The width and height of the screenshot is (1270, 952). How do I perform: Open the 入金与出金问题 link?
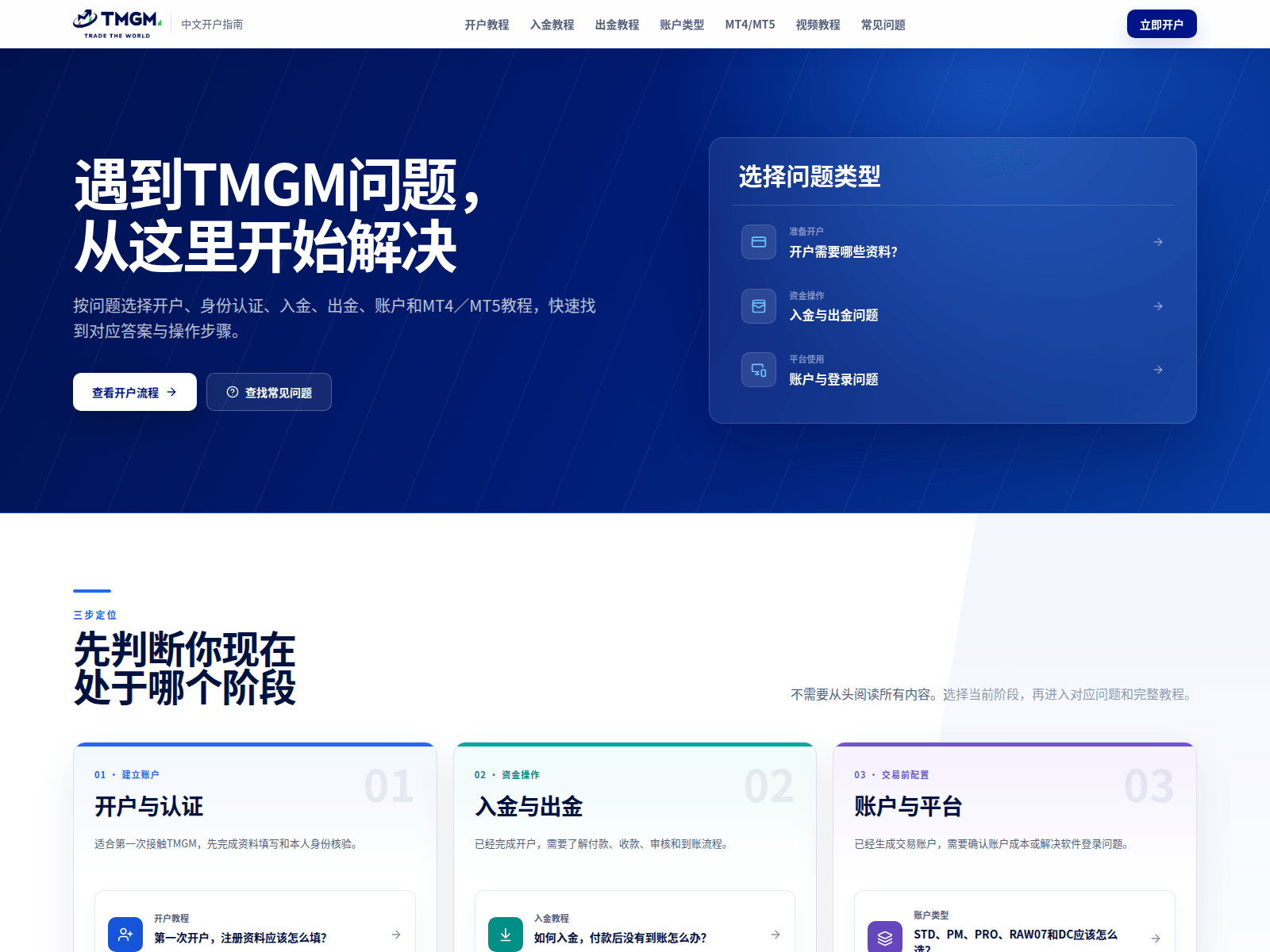tap(952, 306)
